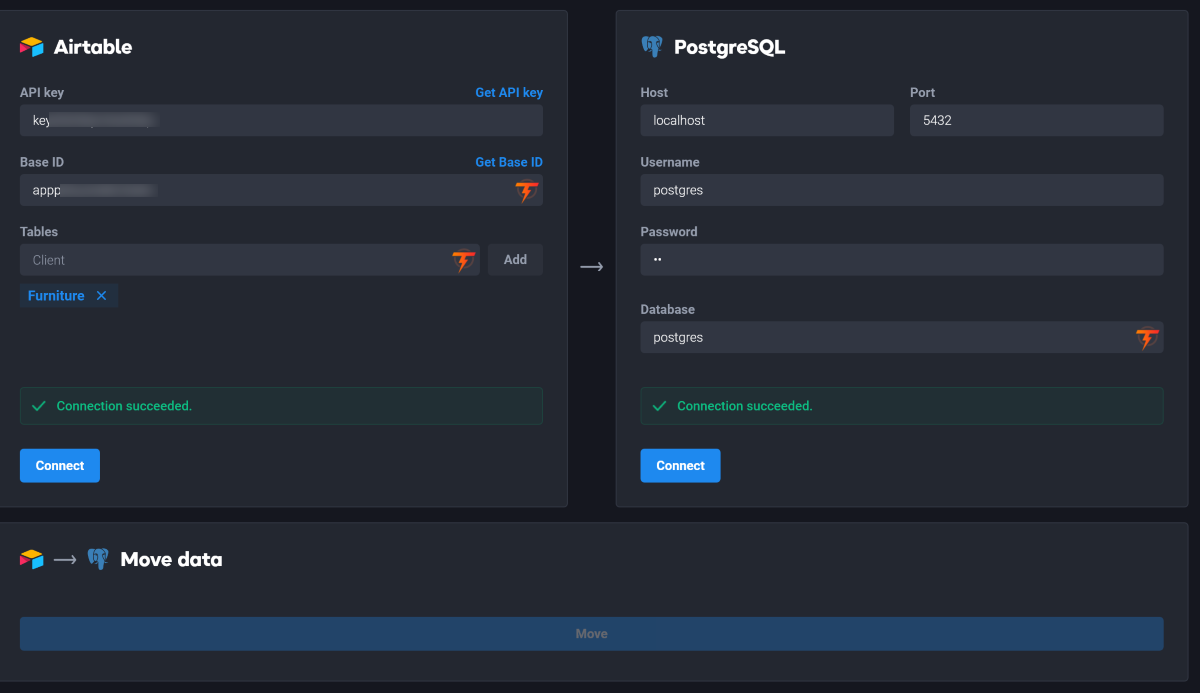Connect to PostgreSQL

pyautogui.click(x=681, y=466)
